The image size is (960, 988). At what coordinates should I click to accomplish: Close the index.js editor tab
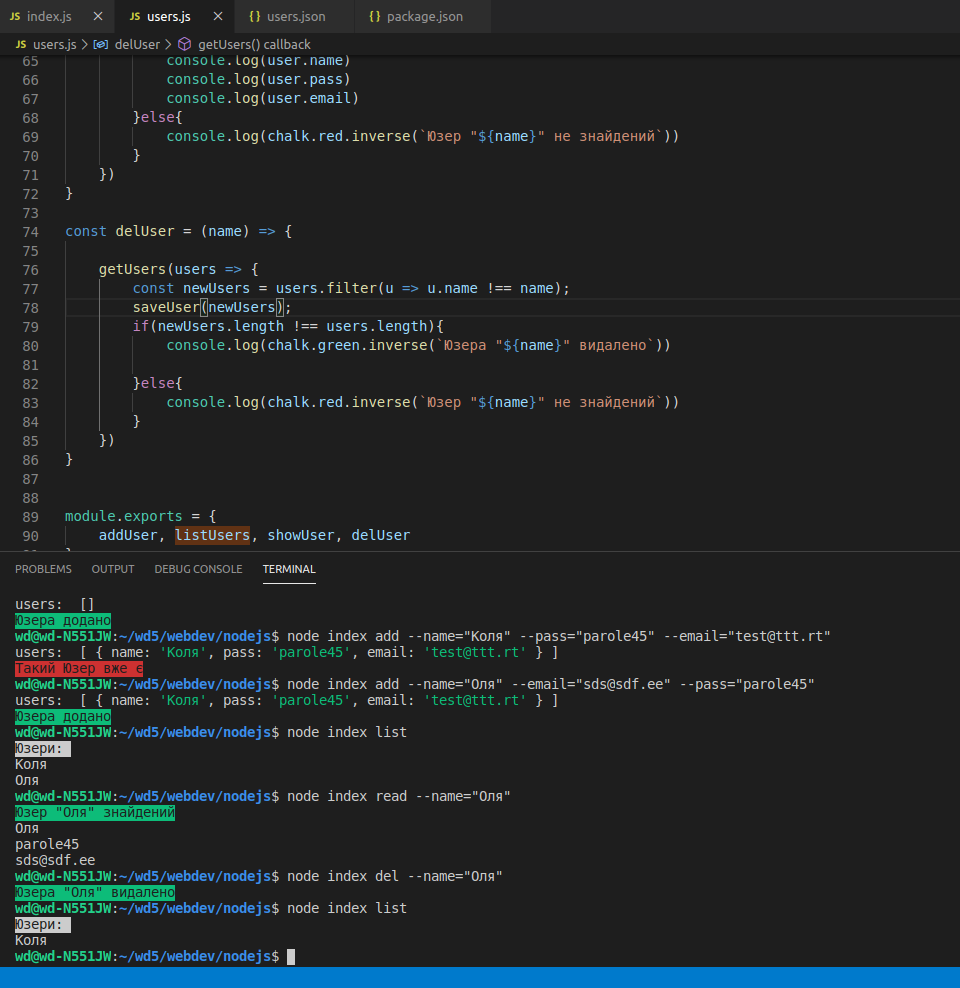(x=97, y=17)
